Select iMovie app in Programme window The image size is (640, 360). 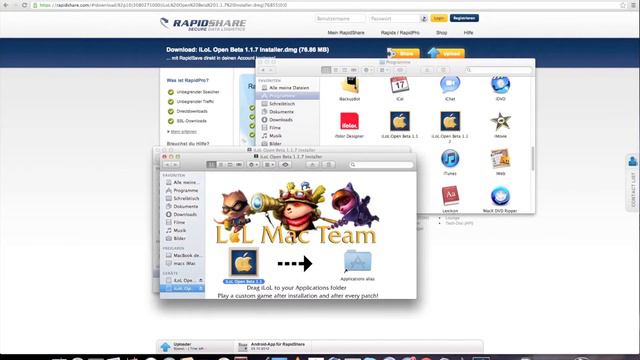click(500, 122)
